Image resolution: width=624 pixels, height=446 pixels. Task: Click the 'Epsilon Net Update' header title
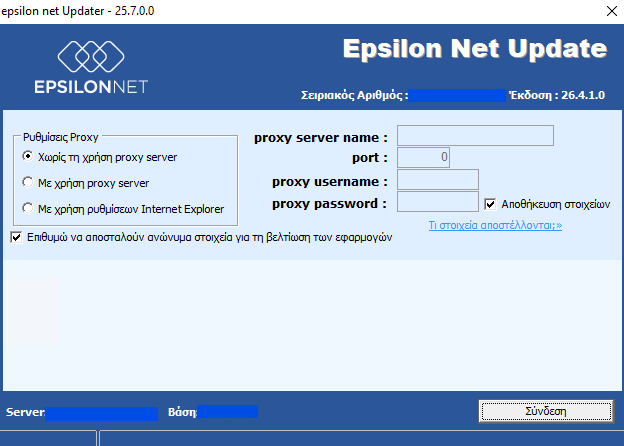[x=474, y=49]
